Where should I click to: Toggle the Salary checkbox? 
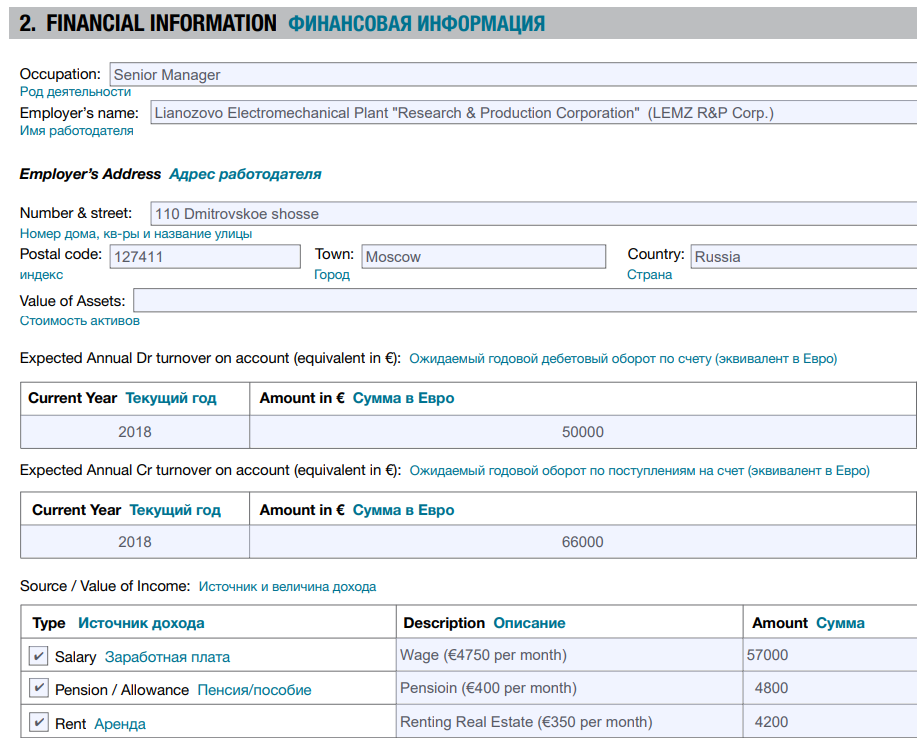(39, 657)
